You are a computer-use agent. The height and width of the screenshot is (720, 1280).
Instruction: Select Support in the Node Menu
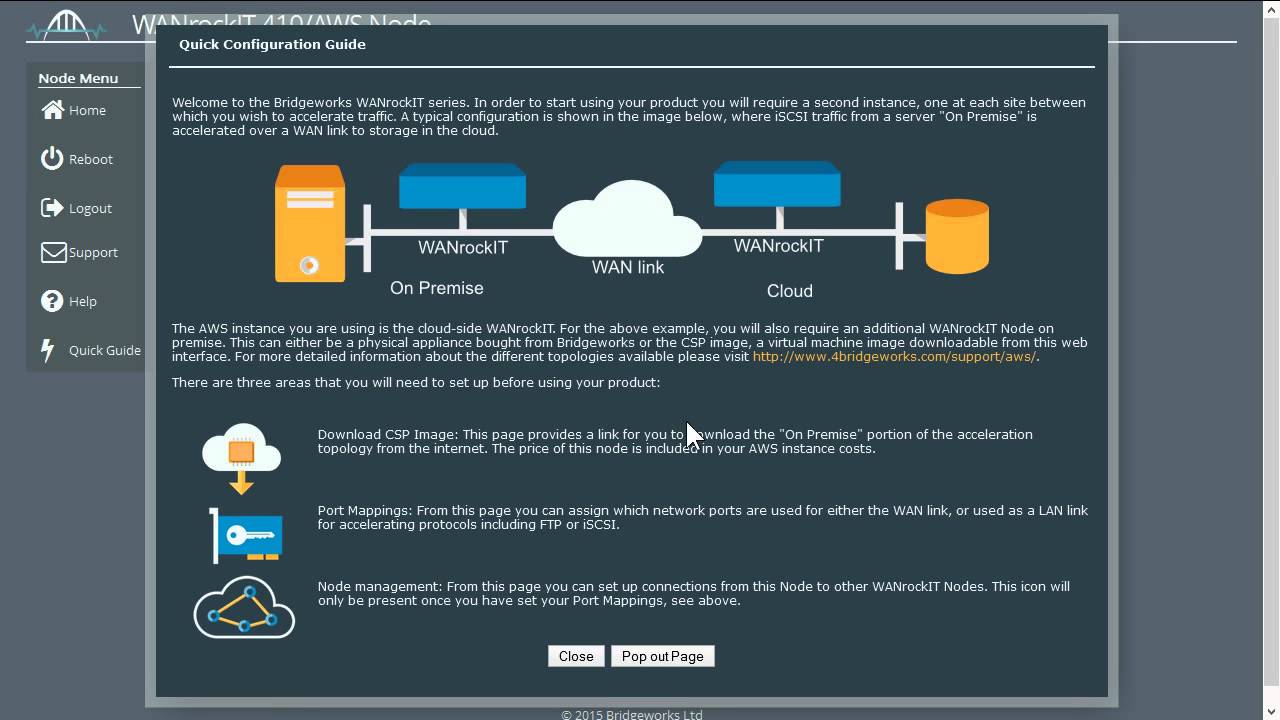93,252
